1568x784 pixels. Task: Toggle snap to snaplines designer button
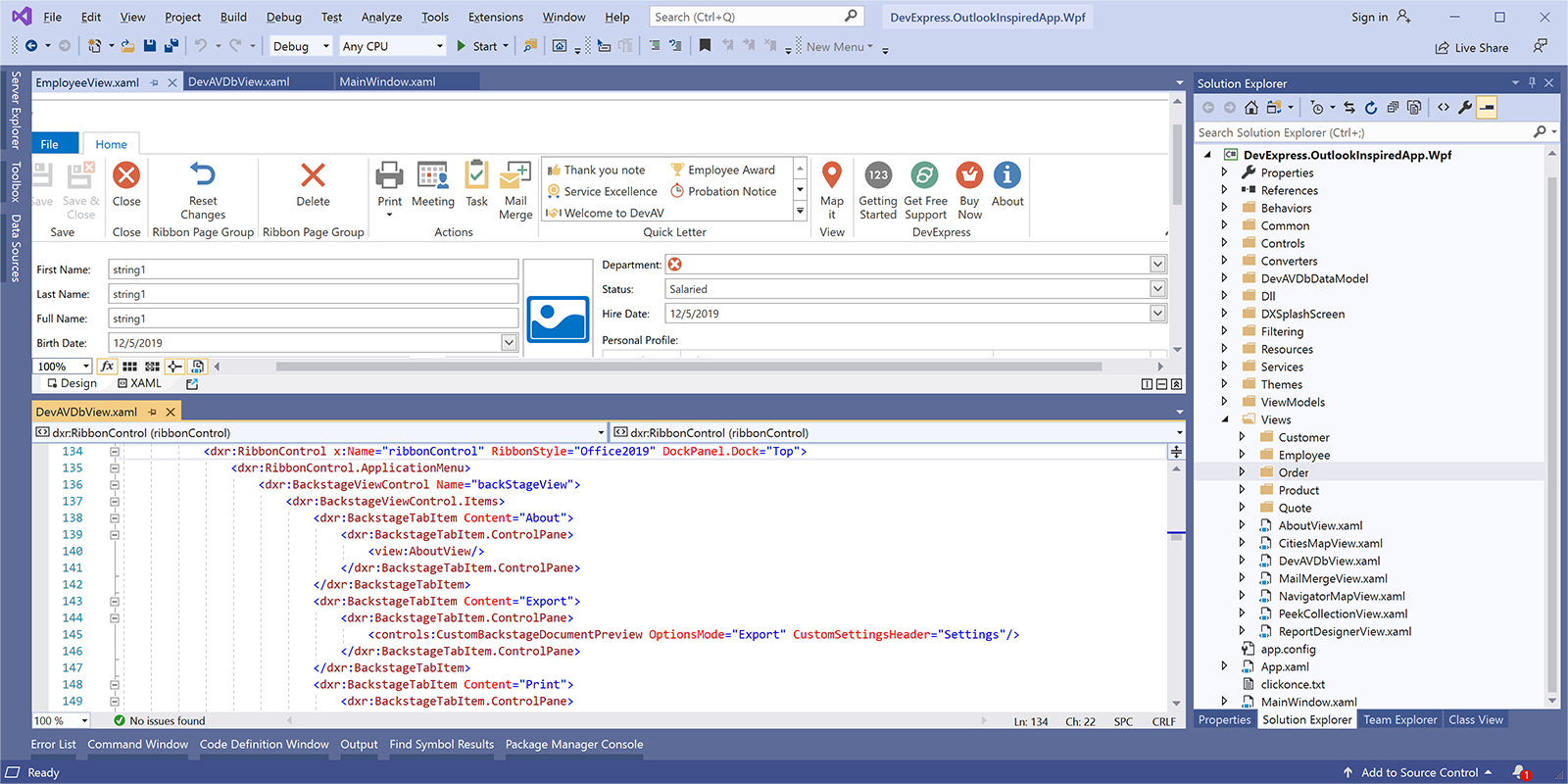pos(174,367)
